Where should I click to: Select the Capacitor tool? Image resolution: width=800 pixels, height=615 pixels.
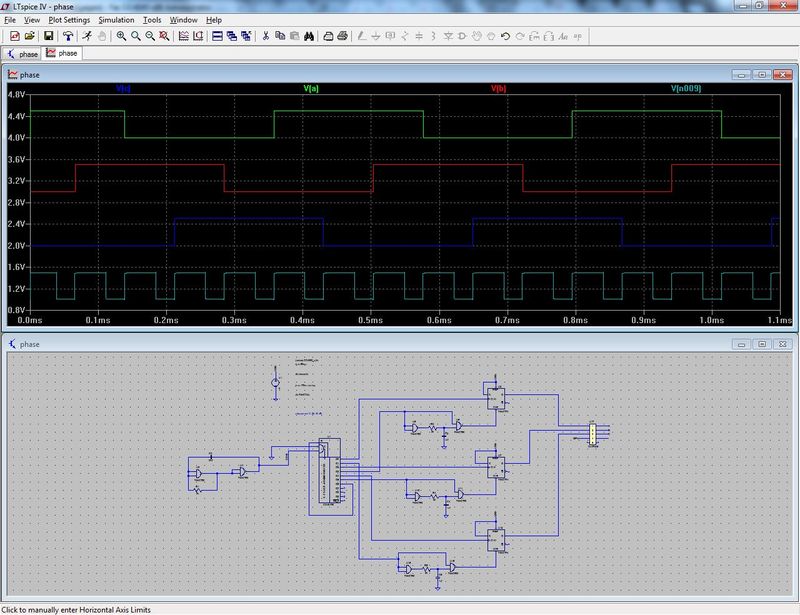tap(419, 36)
